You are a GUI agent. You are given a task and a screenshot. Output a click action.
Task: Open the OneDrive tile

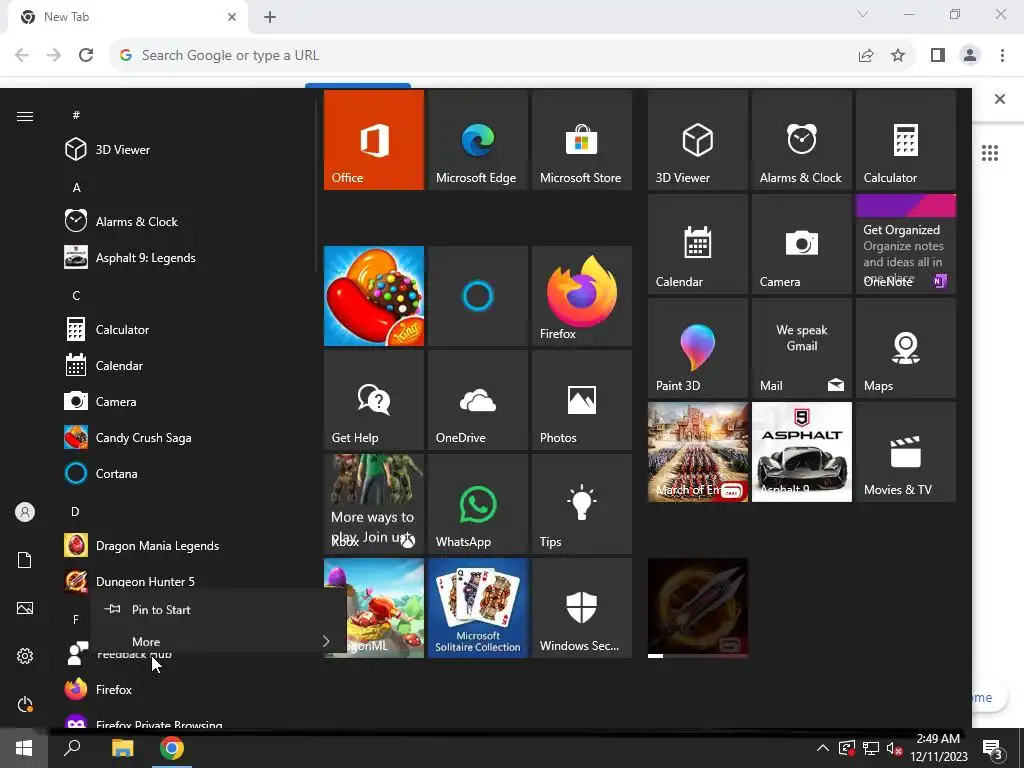tap(477, 400)
